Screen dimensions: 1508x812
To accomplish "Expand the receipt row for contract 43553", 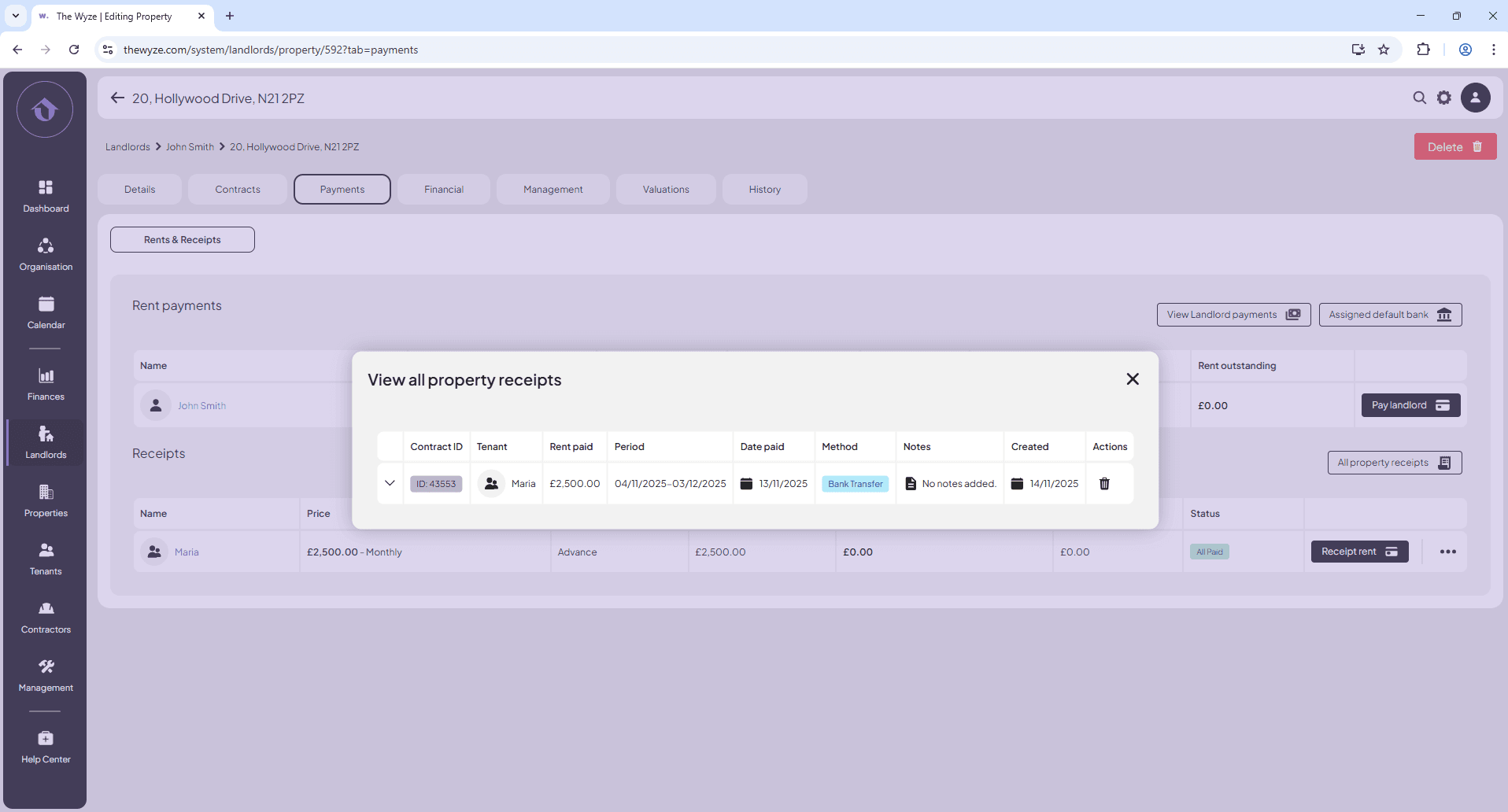I will [x=390, y=483].
